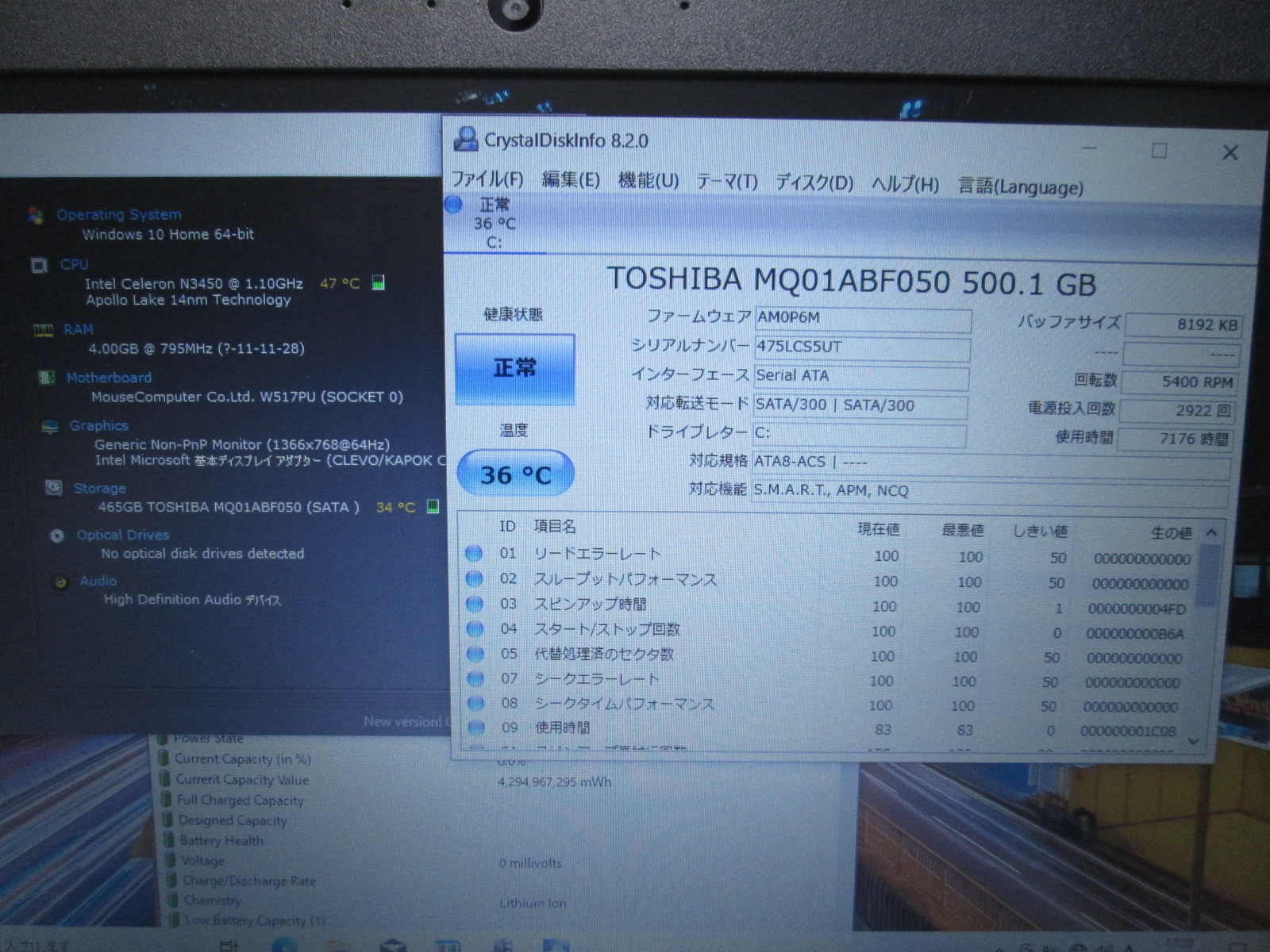
Task: Click the CrystalDiskInfo title bar app icon
Action: [465, 140]
